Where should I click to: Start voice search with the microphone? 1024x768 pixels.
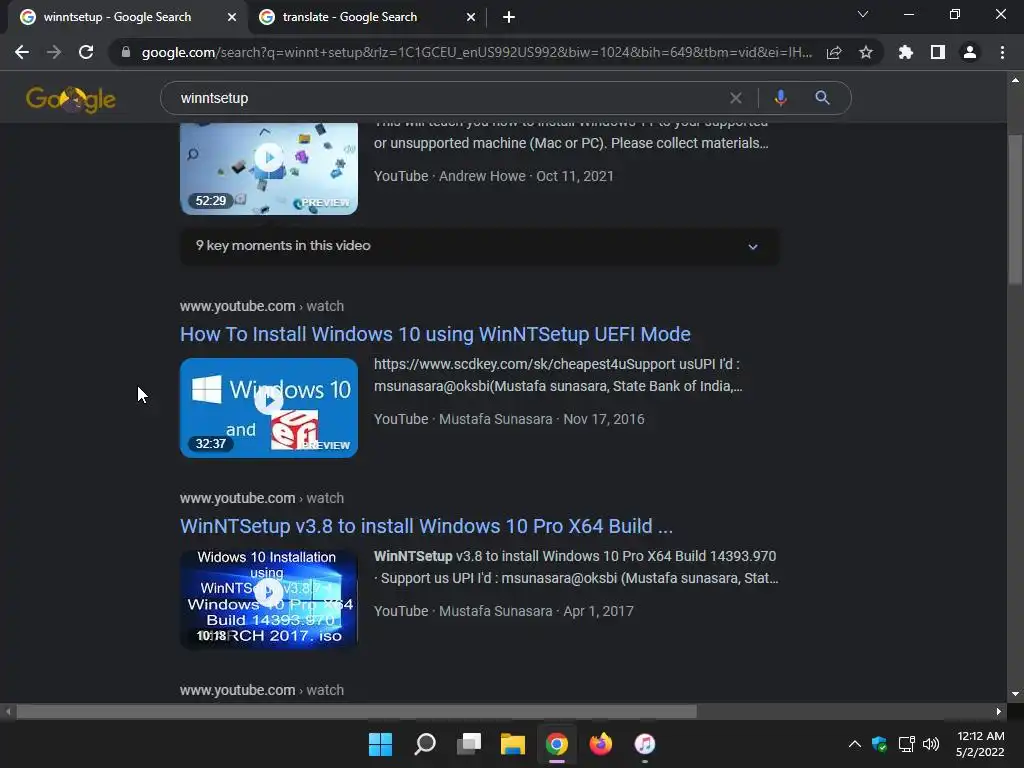pos(780,98)
